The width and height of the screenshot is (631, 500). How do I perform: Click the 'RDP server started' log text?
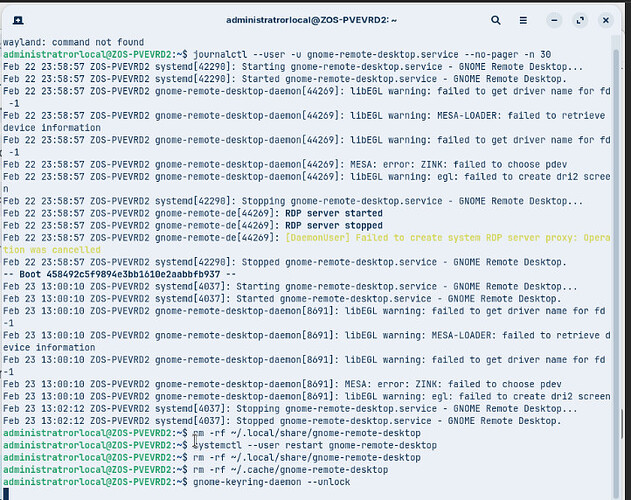click(334, 213)
